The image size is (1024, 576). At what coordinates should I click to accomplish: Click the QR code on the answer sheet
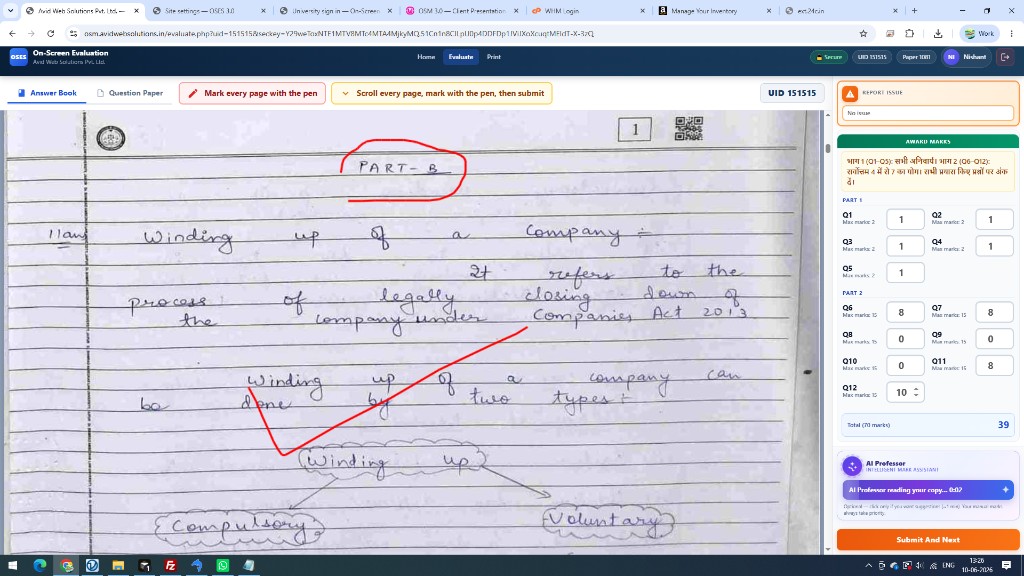point(688,129)
